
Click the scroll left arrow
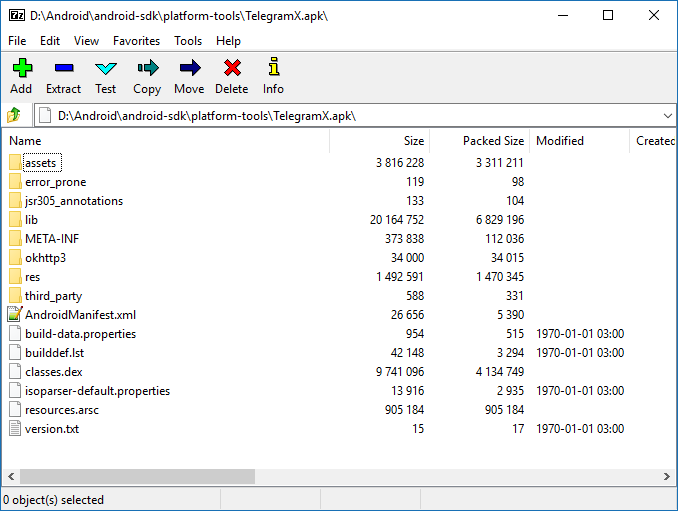point(11,476)
